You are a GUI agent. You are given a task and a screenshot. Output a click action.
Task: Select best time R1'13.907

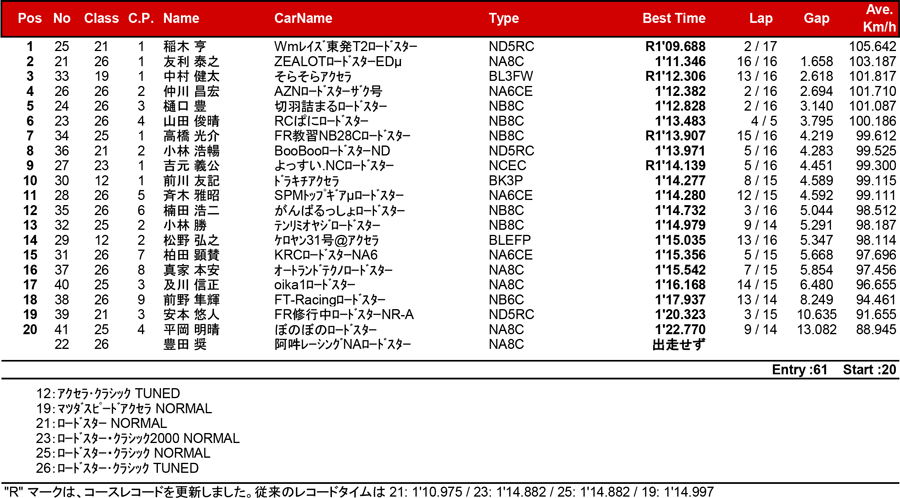point(675,136)
